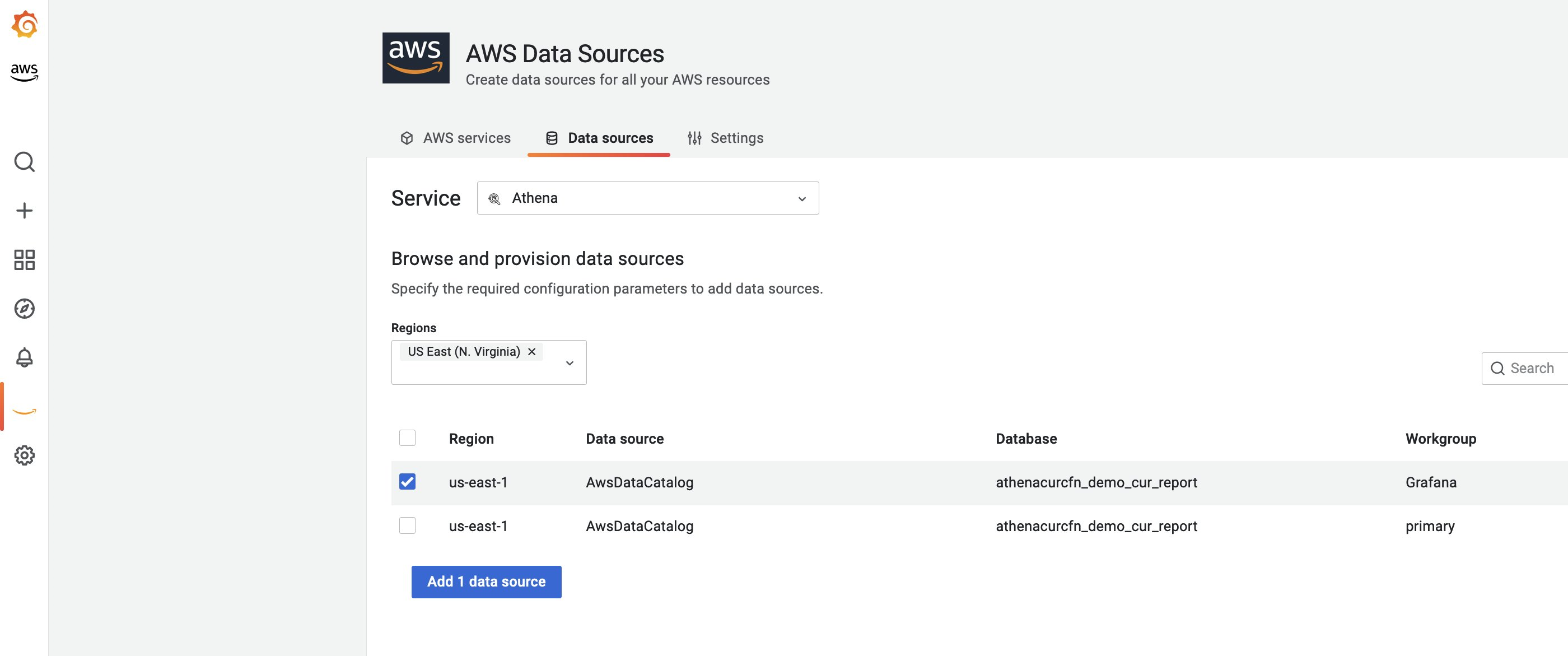1568x656 pixels.
Task: Click the AWS sidebar icon
Action: click(23, 71)
